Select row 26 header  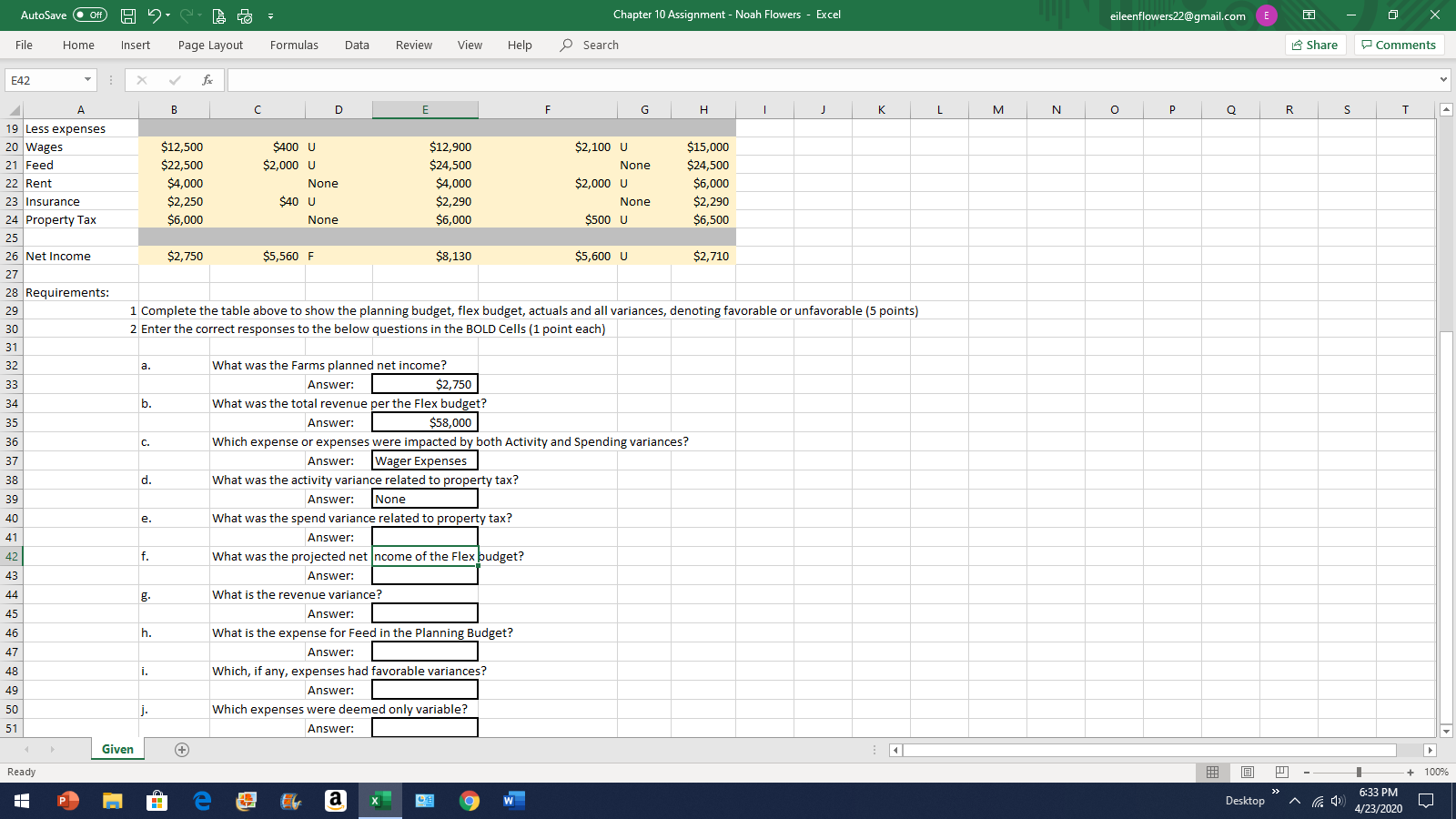[12, 256]
